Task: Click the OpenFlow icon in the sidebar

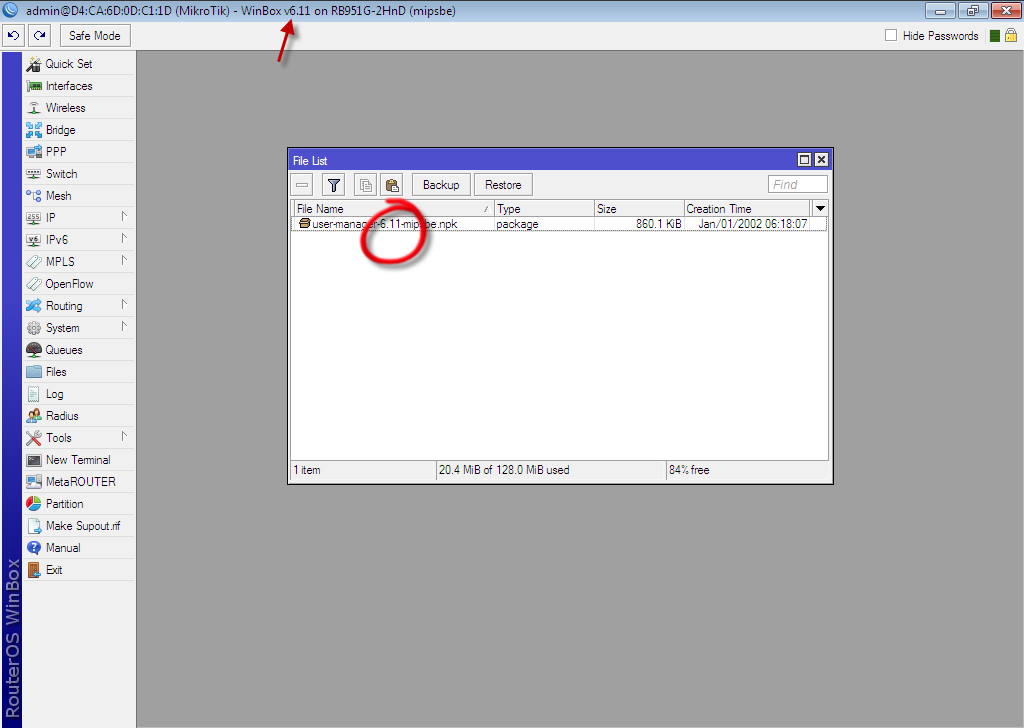Action: click(33, 284)
